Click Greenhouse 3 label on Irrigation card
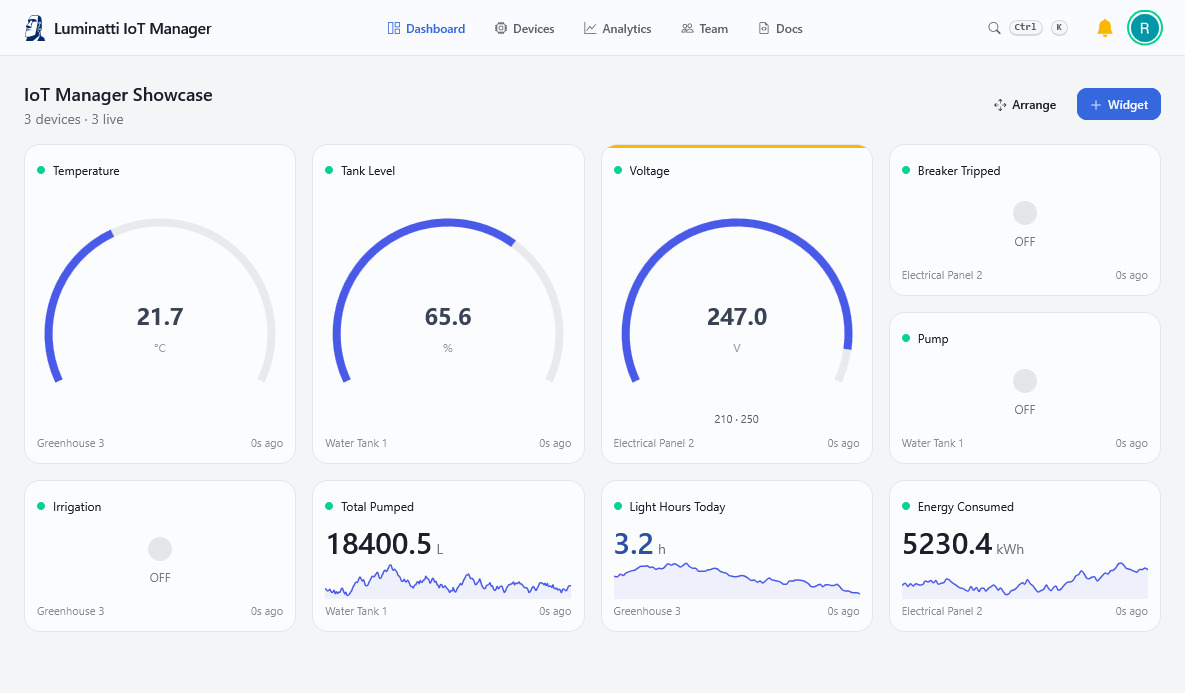Image resolution: width=1185 pixels, height=693 pixels. [x=70, y=611]
